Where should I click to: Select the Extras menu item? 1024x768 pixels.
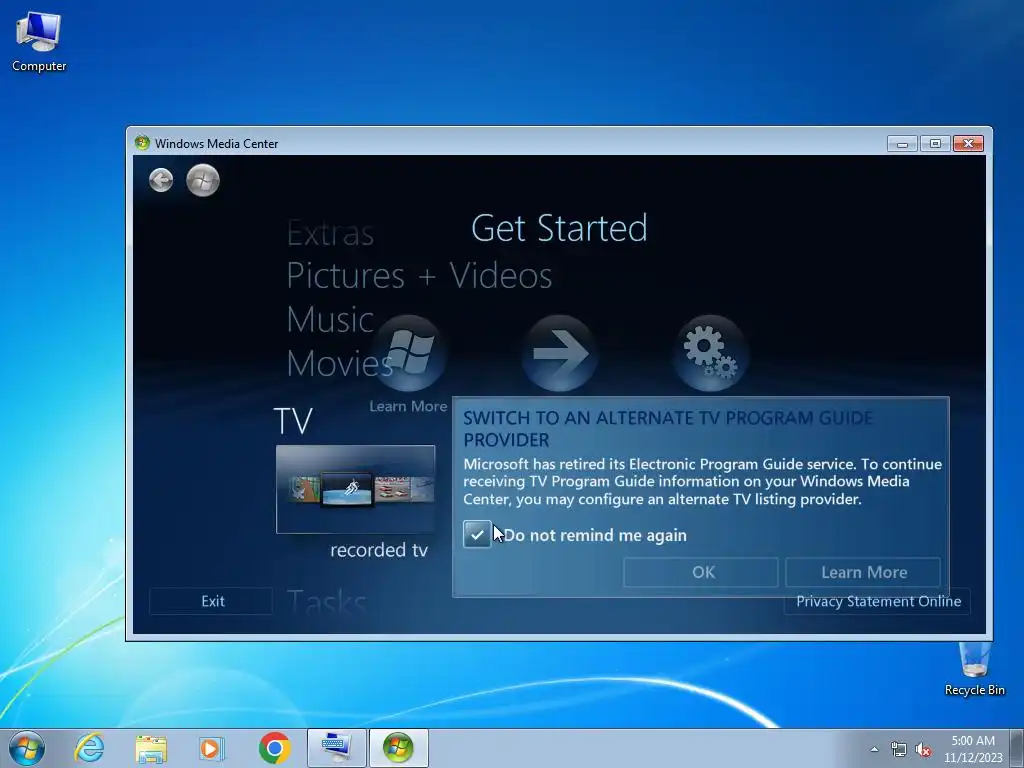(x=330, y=233)
